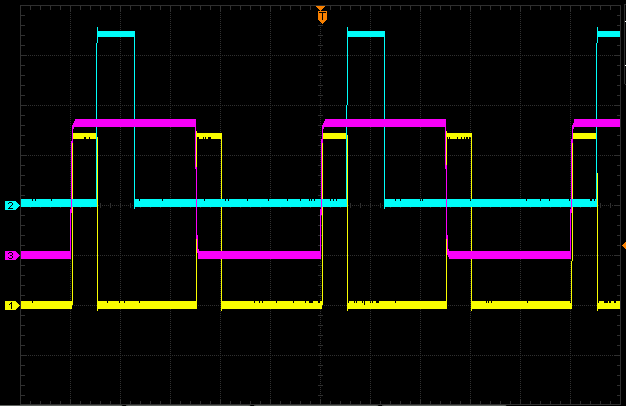Click the yellow channel 1 ground marker
Image resolution: width=626 pixels, height=406 pixels.
[12, 305]
